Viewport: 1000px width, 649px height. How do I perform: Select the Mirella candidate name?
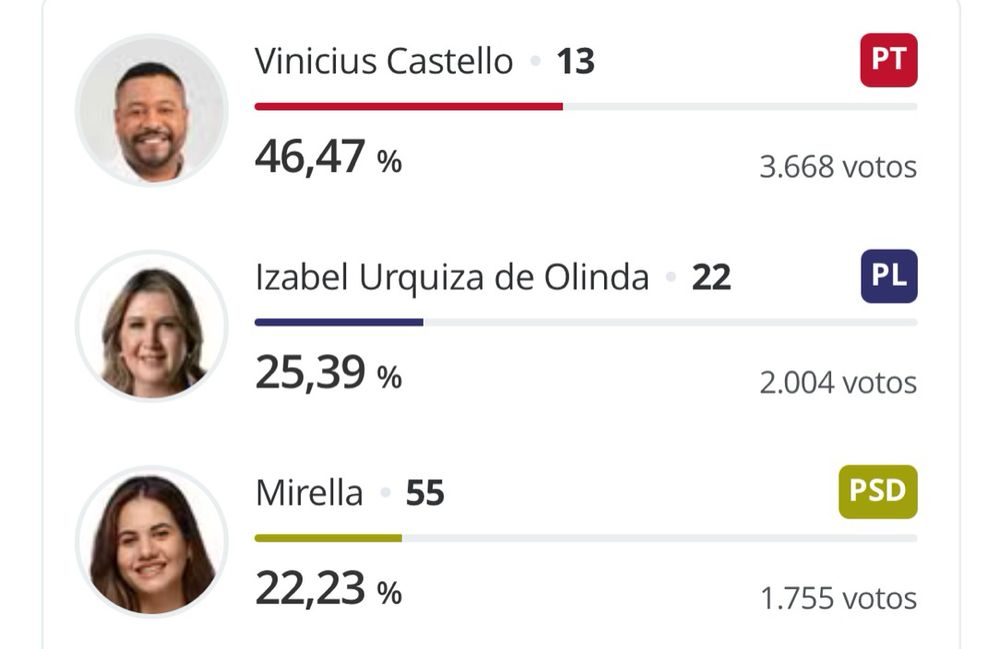pyautogui.click(x=309, y=493)
